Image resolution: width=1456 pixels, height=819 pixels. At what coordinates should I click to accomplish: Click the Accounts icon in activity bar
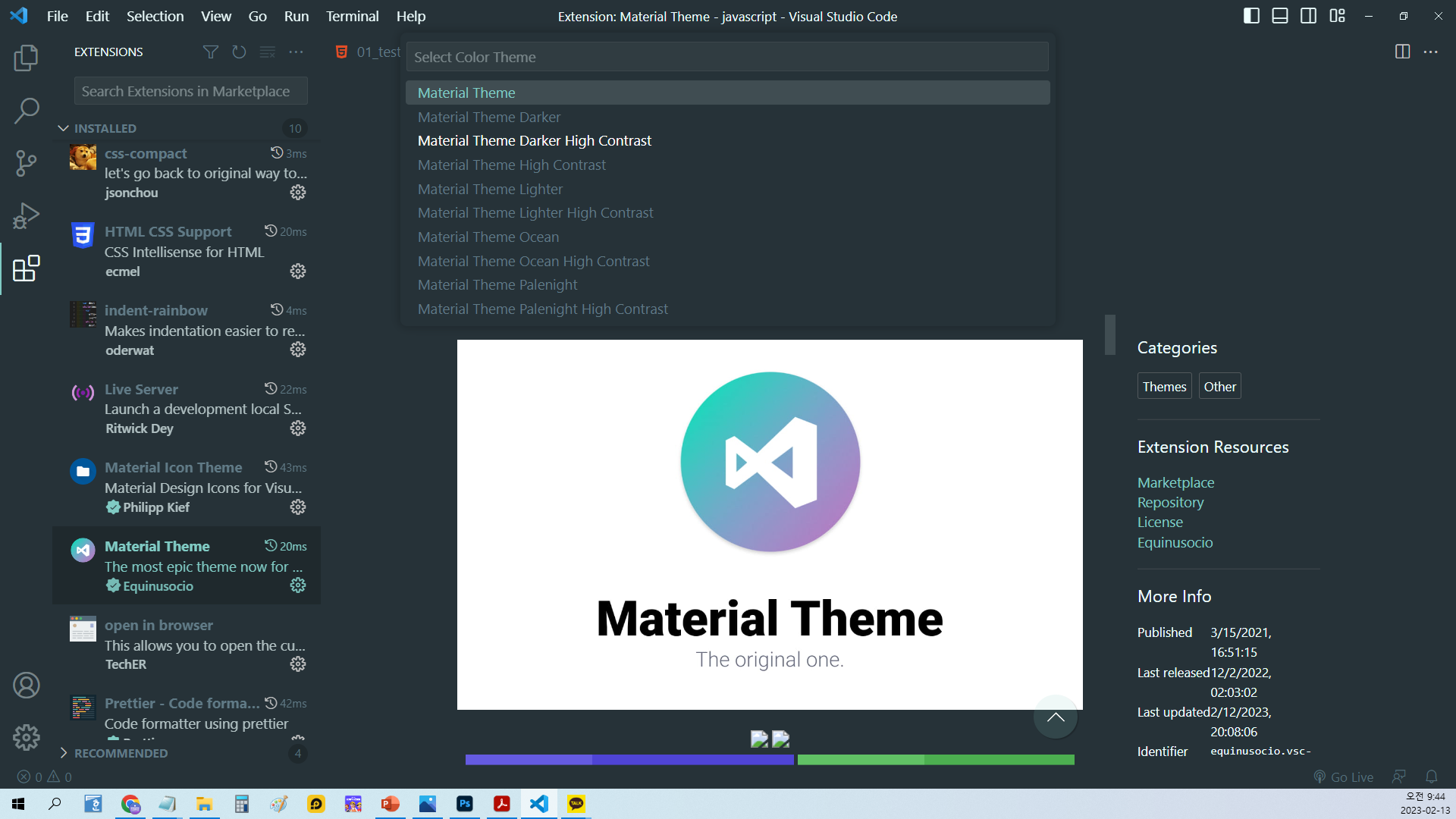coord(26,686)
